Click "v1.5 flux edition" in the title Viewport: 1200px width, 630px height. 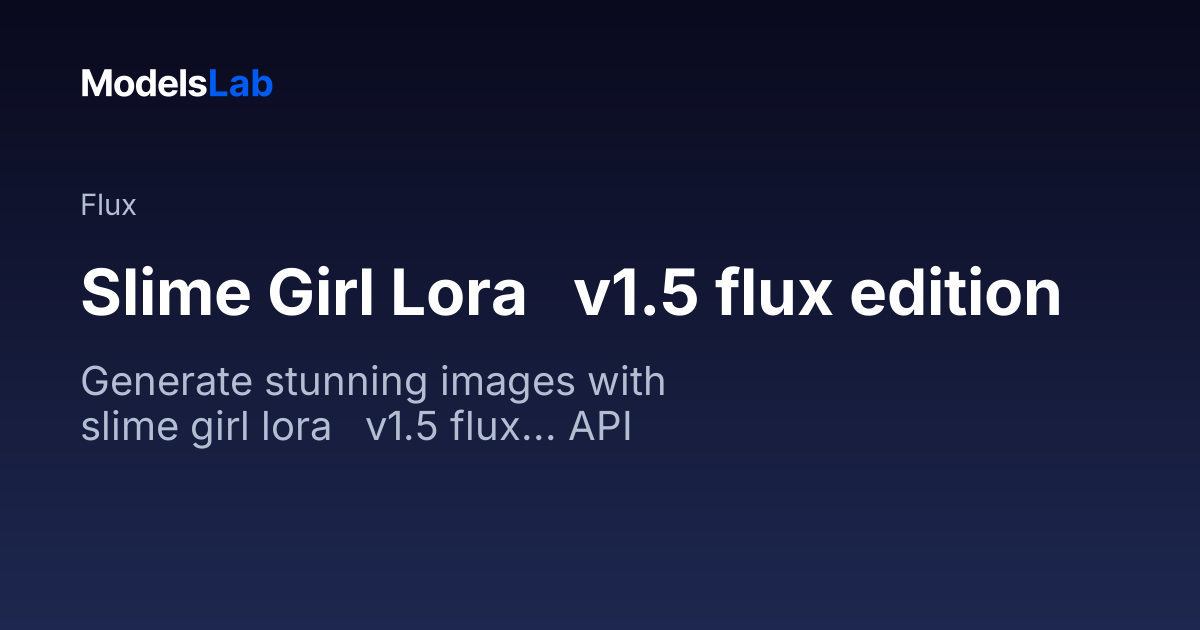(x=817, y=294)
